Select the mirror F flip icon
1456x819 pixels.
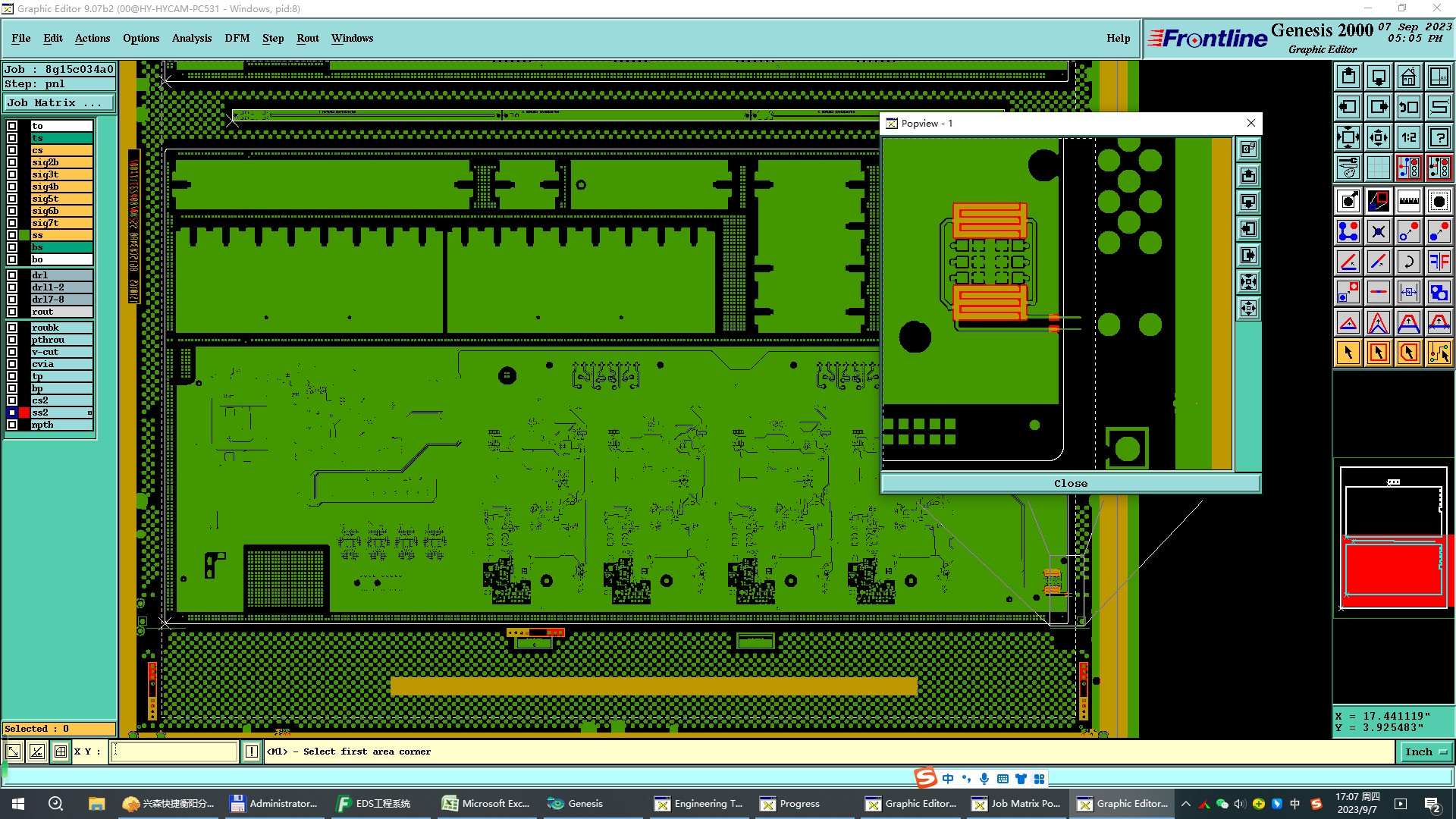[x=1439, y=262]
